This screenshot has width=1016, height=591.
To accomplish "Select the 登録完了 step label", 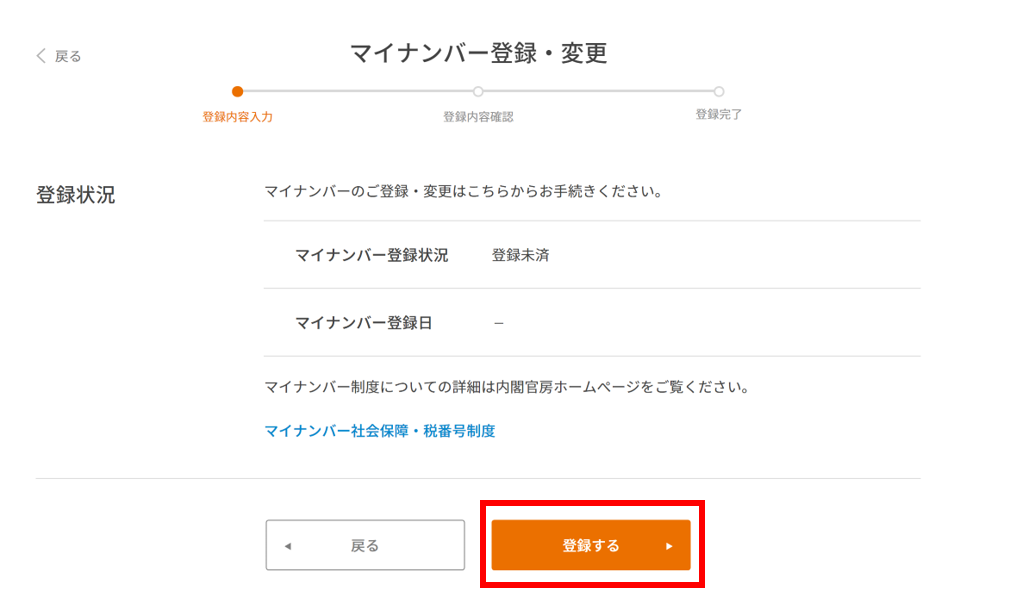I will pyautogui.click(x=719, y=115).
